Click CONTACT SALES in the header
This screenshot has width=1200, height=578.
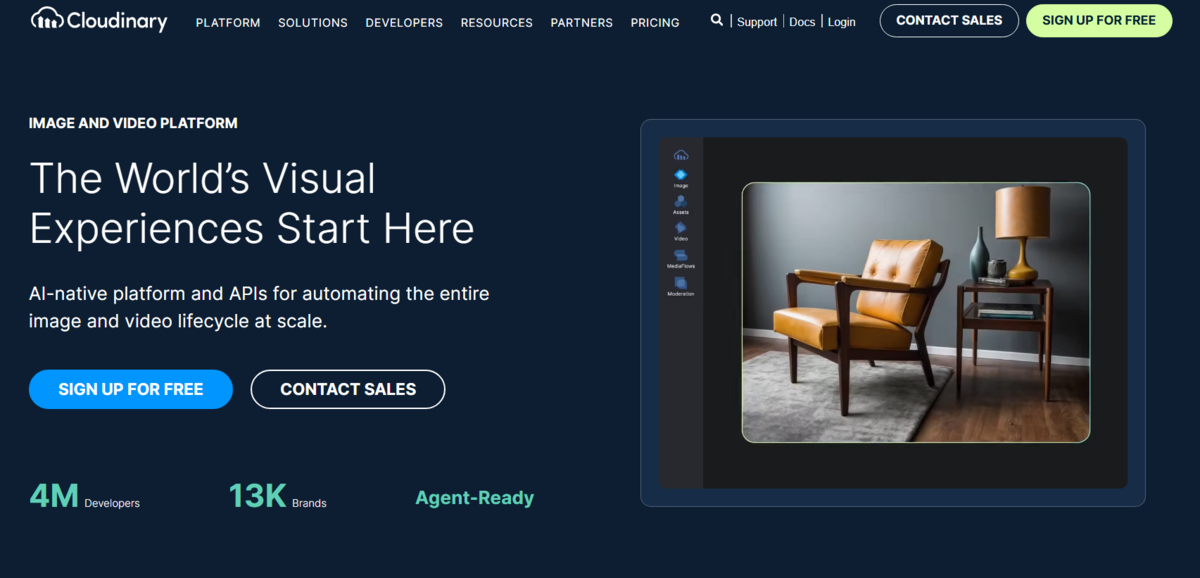[949, 20]
